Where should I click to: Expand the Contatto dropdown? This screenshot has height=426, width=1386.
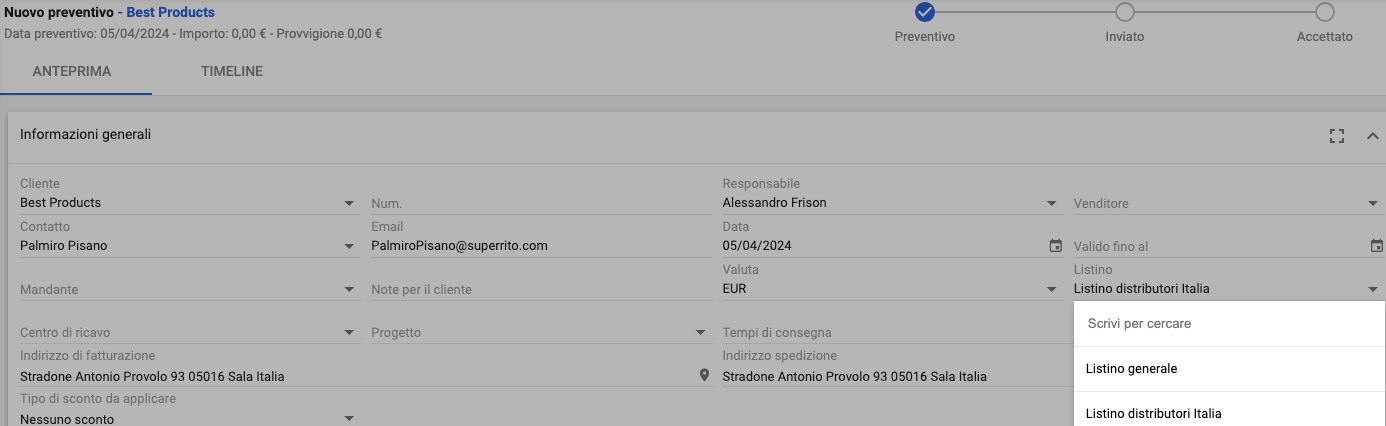pos(349,246)
